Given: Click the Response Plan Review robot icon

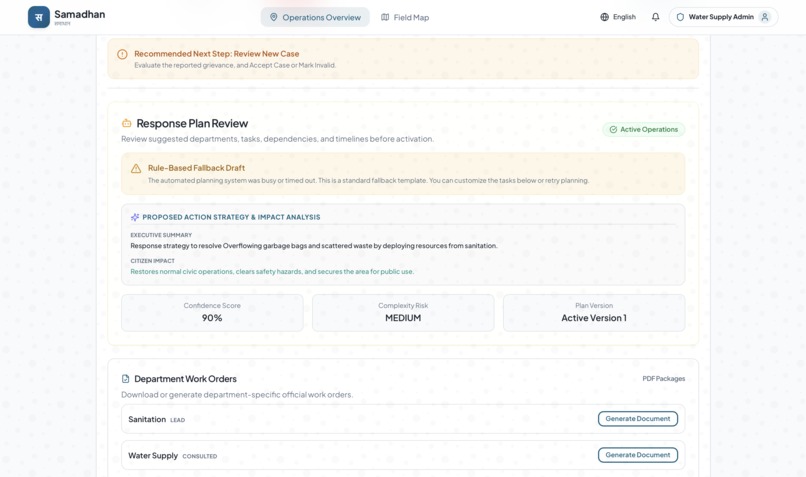Looking at the screenshot, I should (x=126, y=123).
